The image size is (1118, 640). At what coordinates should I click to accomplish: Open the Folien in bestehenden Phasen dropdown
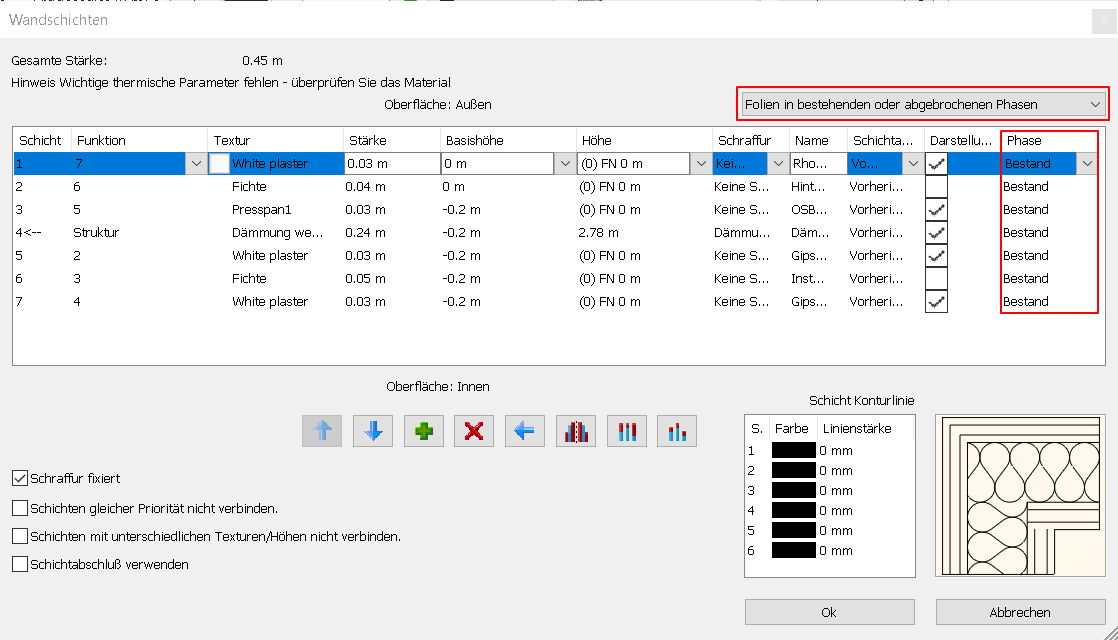pos(923,105)
